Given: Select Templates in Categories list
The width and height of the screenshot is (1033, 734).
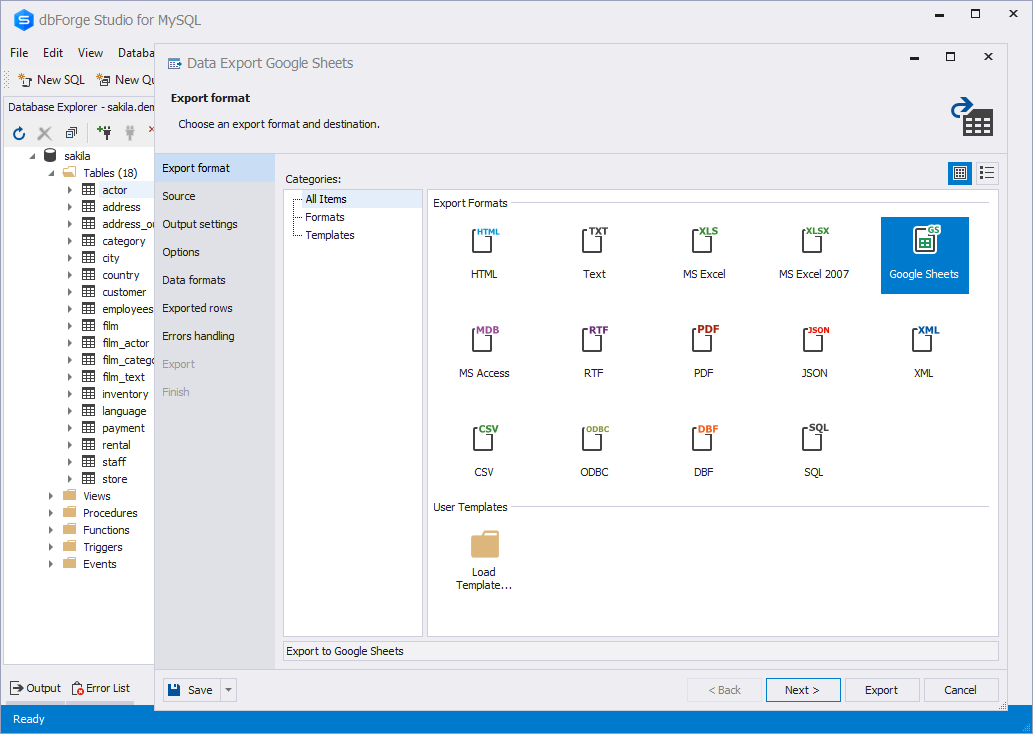Looking at the screenshot, I should [x=330, y=235].
